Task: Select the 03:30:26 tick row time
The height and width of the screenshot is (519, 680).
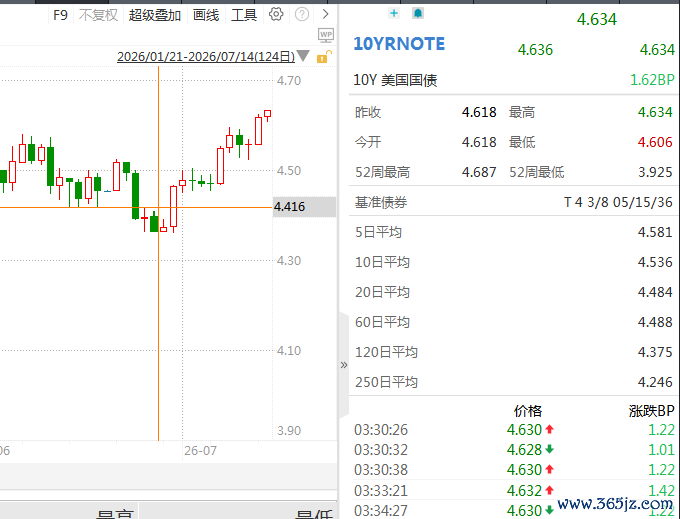Action: point(381,430)
